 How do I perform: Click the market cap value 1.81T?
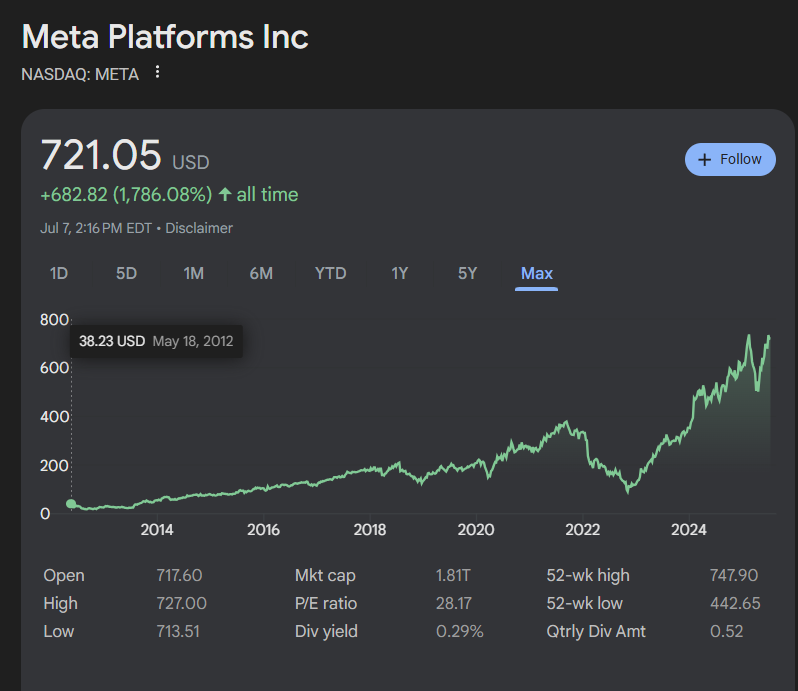click(x=453, y=575)
